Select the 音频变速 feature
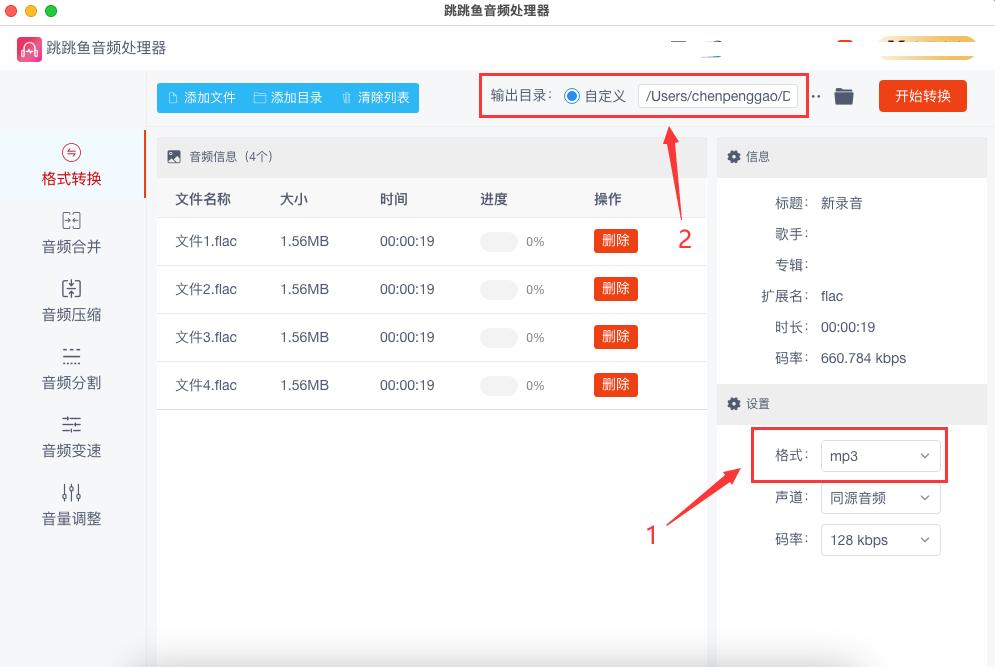Viewport: 995px width, 667px height. point(70,434)
